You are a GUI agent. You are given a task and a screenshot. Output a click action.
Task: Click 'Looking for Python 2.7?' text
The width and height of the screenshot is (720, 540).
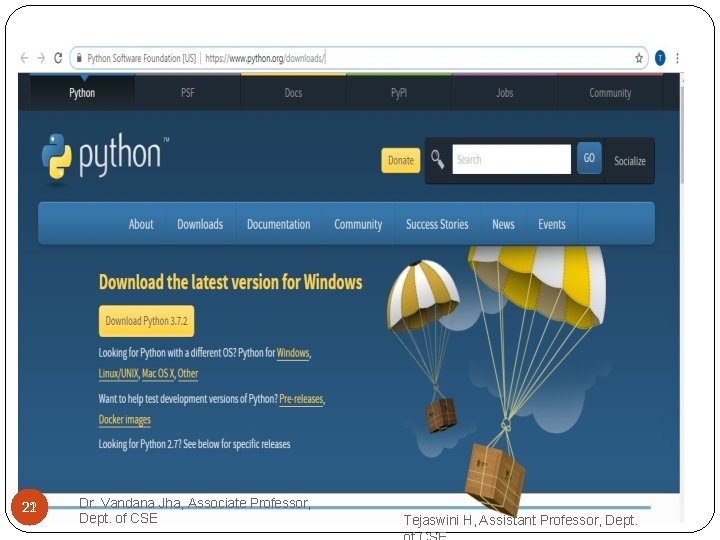[x=140, y=444]
